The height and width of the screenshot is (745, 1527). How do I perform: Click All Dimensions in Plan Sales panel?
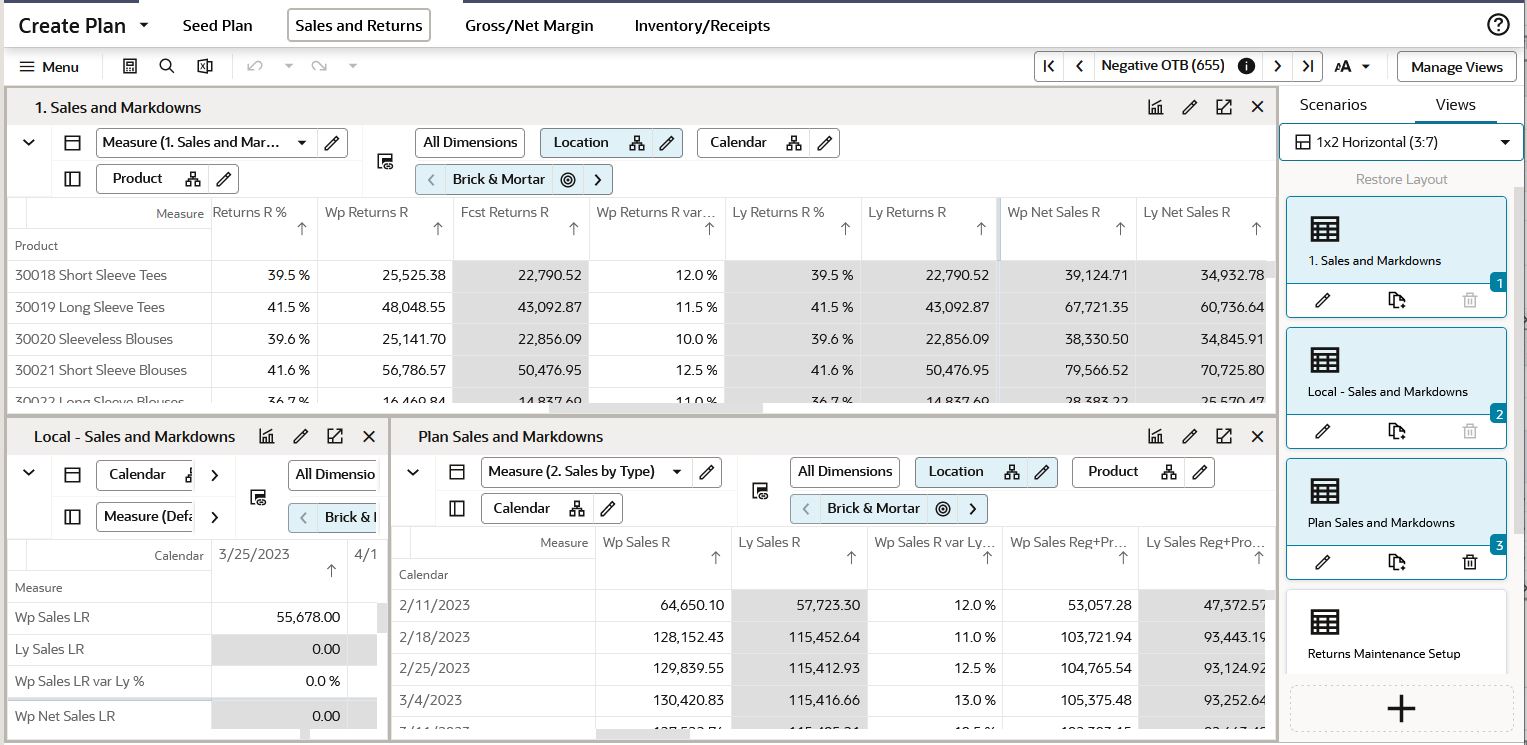click(845, 472)
